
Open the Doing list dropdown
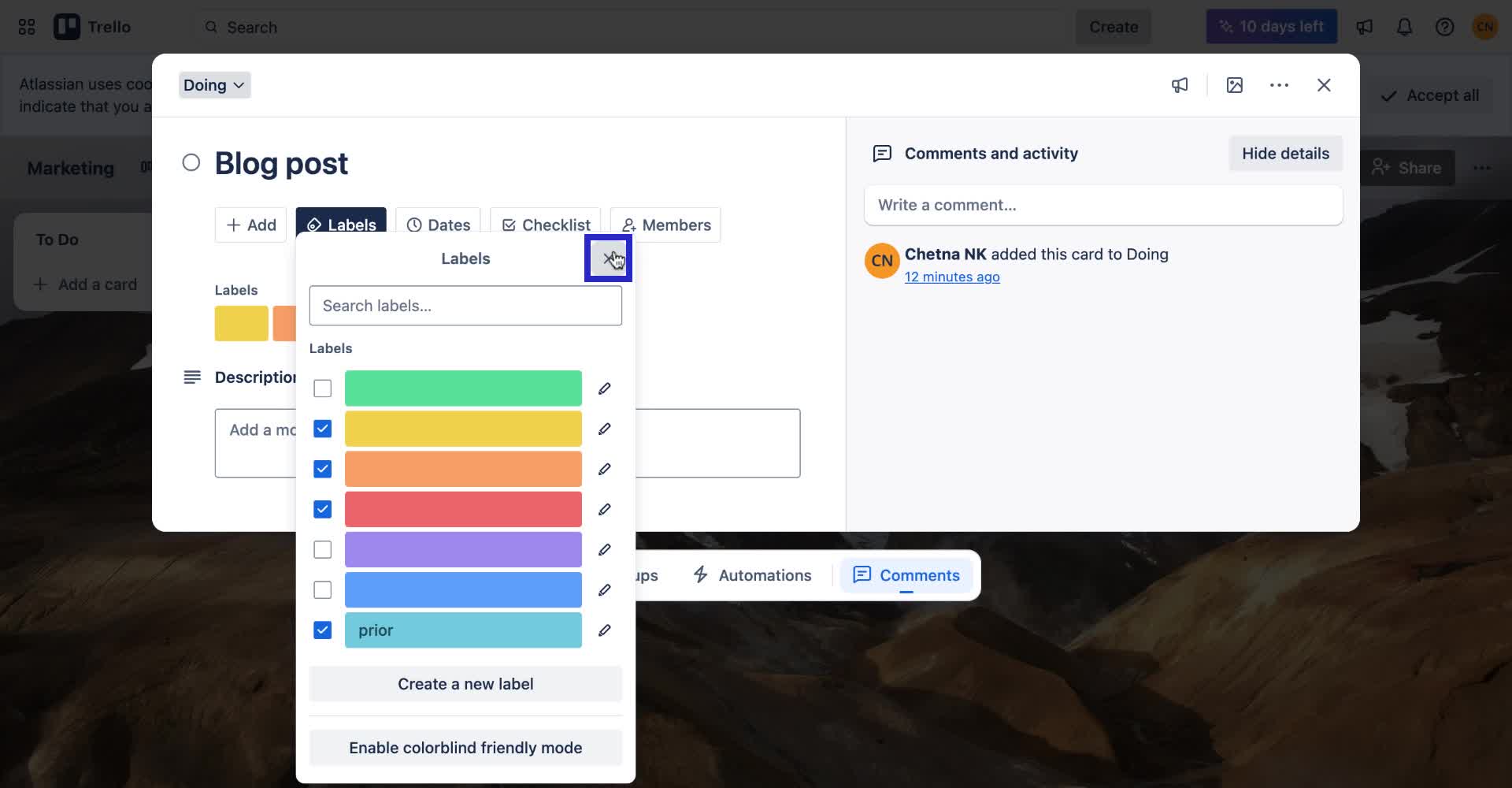click(x=213, y=85)
